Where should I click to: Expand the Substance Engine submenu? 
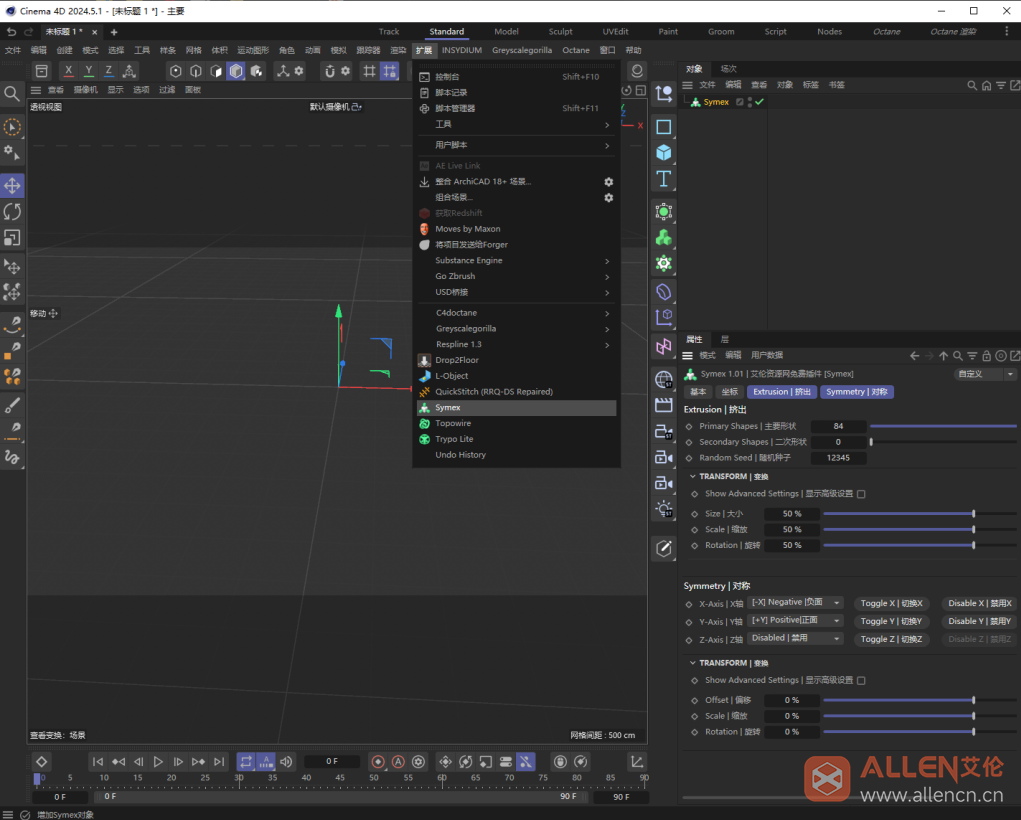tap(516, 261)
